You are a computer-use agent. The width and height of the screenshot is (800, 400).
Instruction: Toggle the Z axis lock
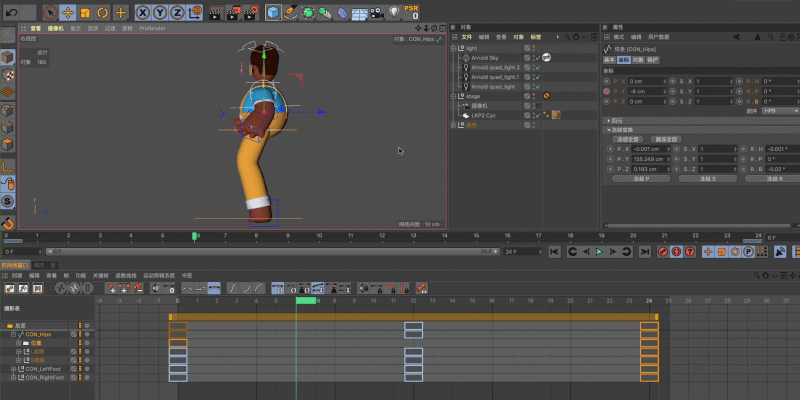[x=177, y=12]
